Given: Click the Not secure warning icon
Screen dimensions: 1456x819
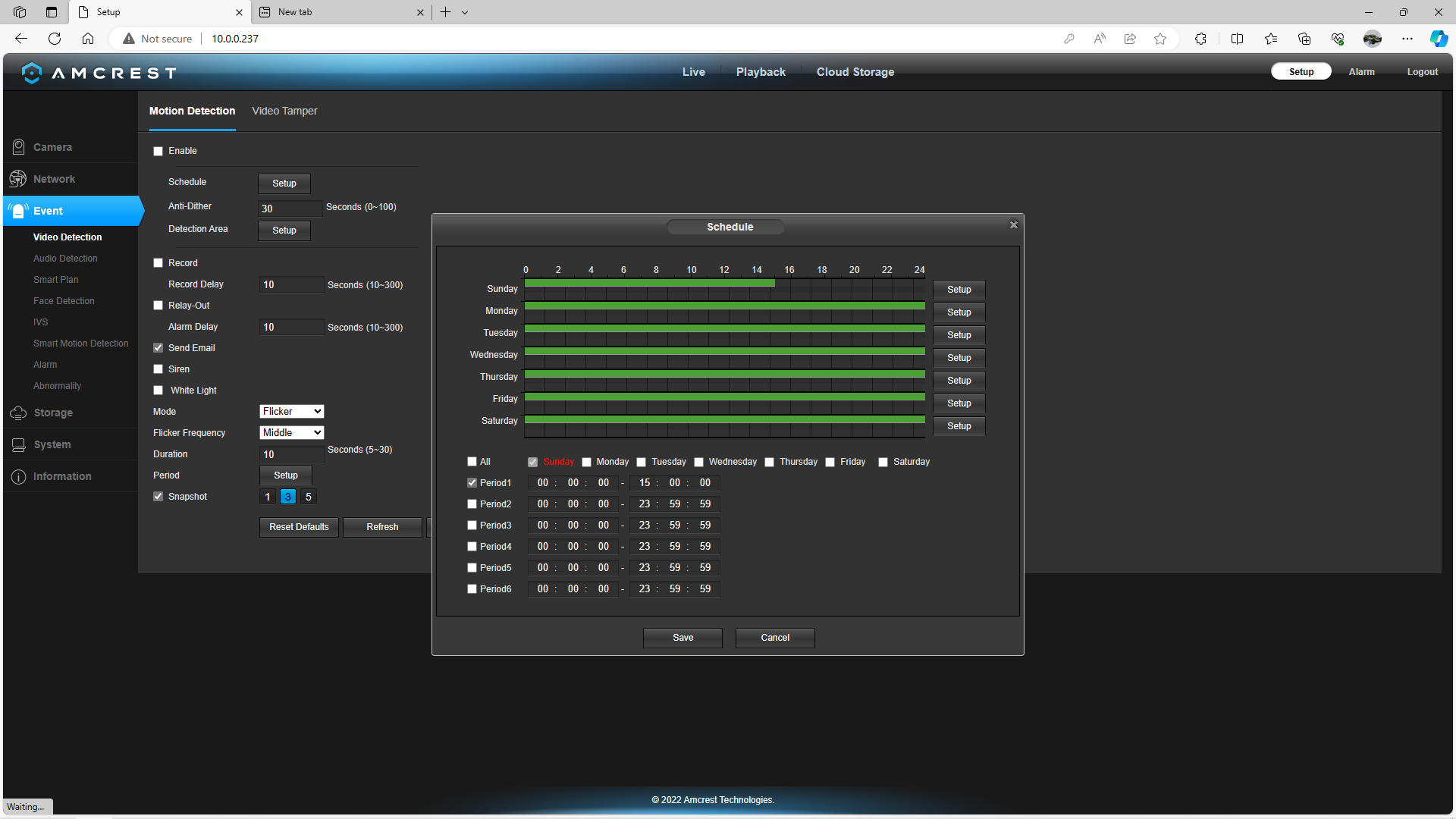Looking at the screenshot, I should point(129,39).
